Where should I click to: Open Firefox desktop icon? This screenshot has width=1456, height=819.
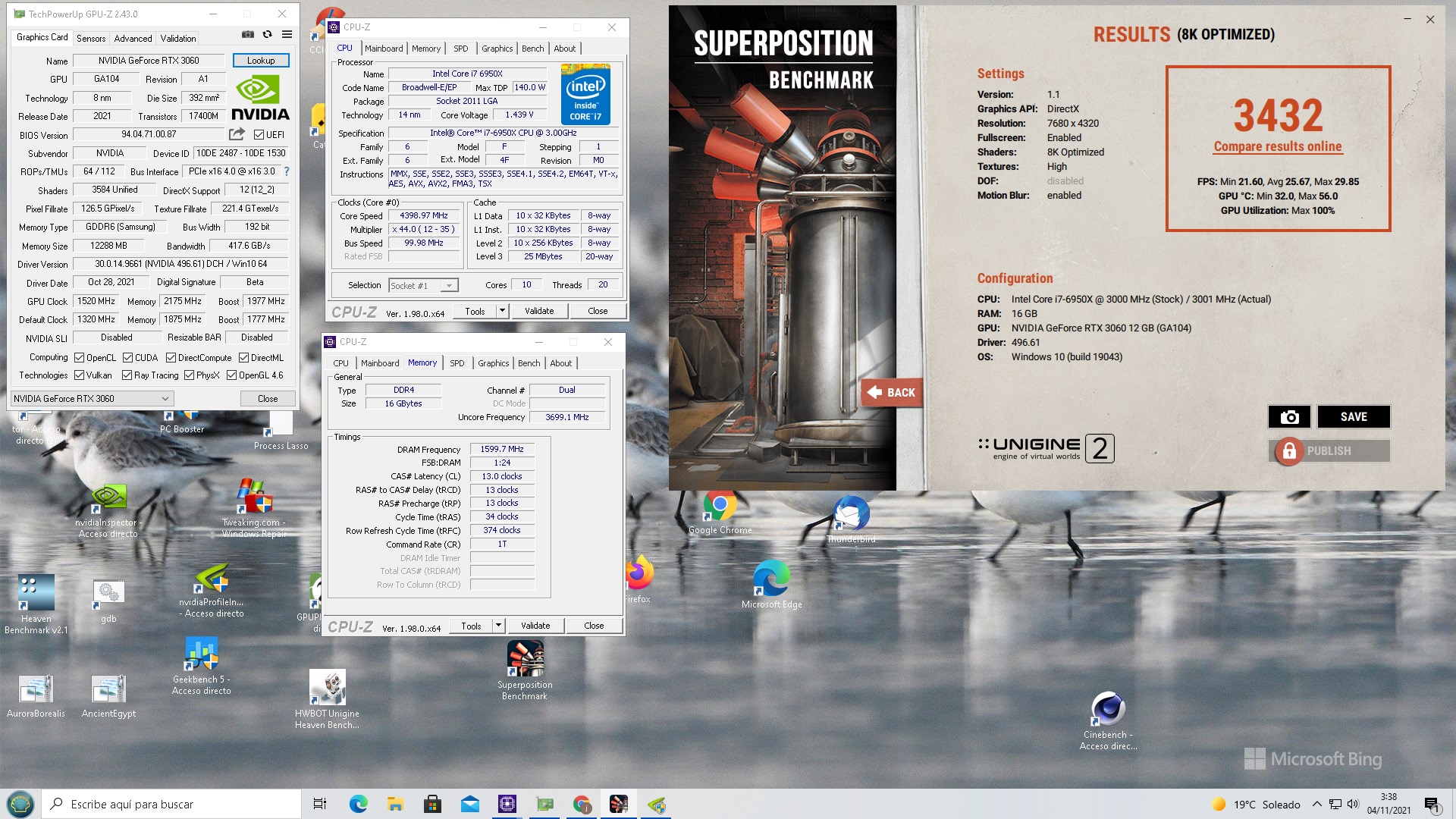pos(639,580)
